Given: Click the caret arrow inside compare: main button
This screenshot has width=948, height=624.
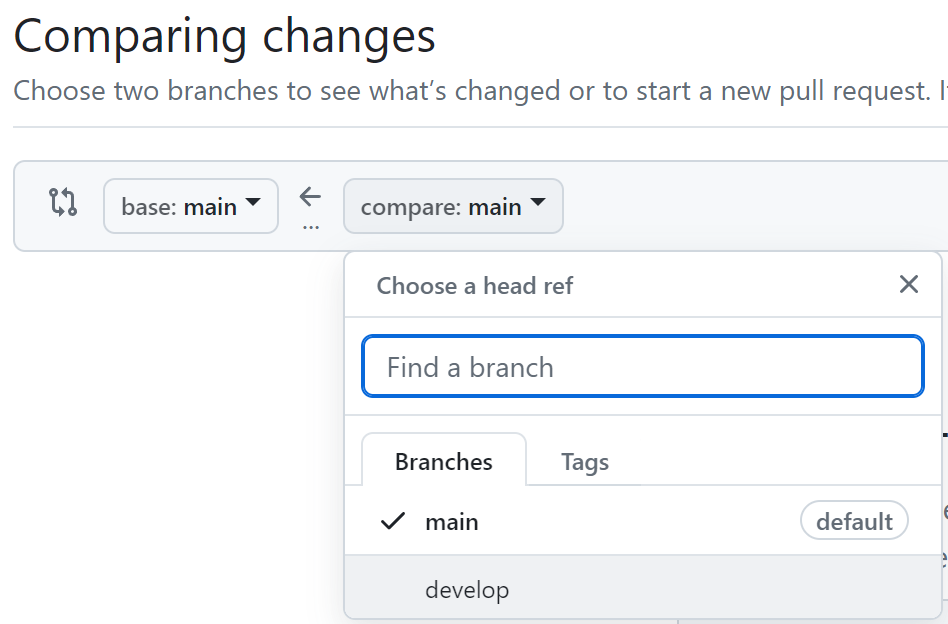Looking at the screenshot, I should (x=537, y=202).
